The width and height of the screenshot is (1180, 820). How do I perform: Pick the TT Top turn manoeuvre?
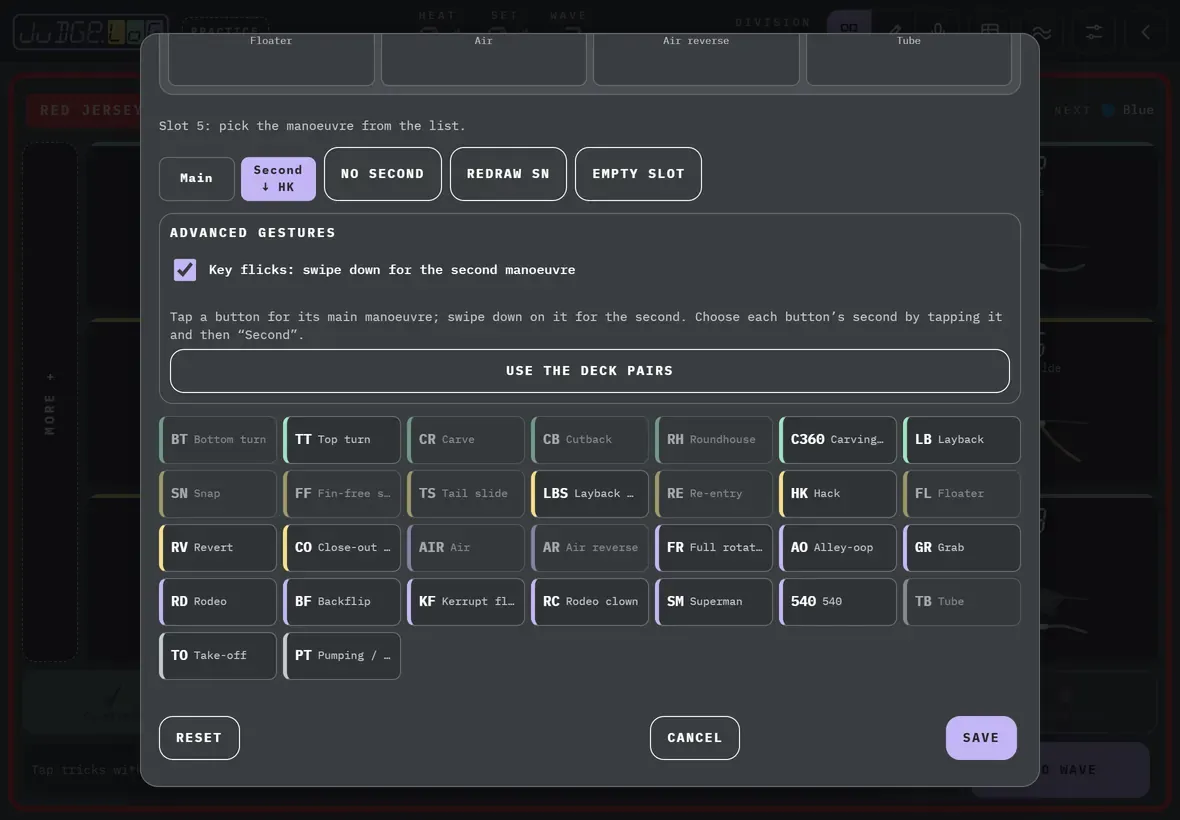(342, 439)
